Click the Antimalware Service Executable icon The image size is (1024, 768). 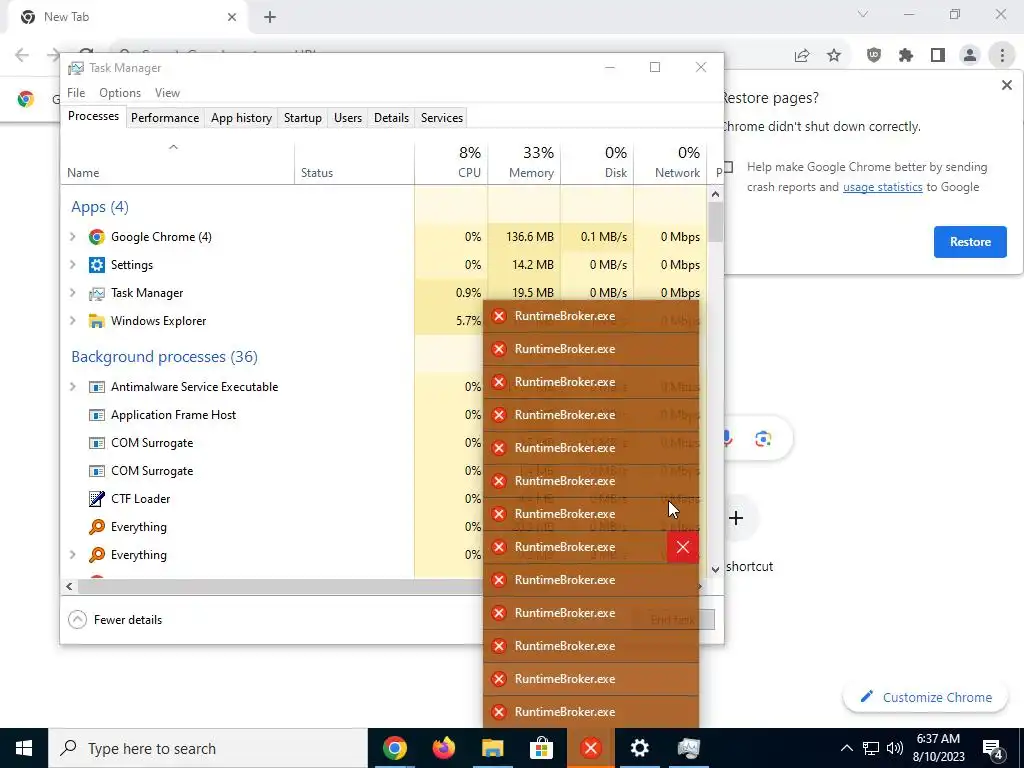97,387
